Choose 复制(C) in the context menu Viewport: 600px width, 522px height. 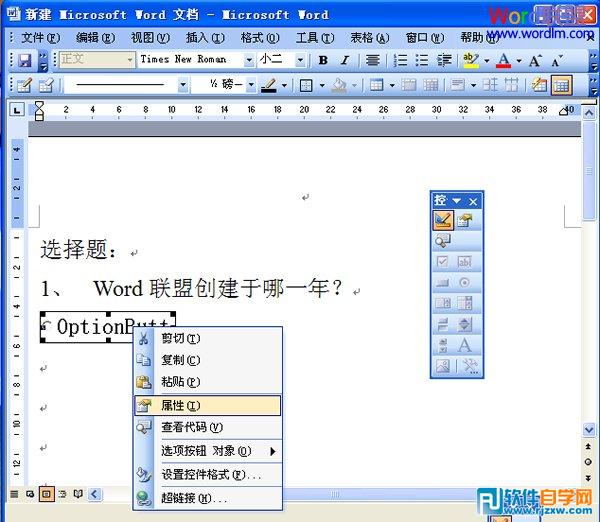coord(208,360)
